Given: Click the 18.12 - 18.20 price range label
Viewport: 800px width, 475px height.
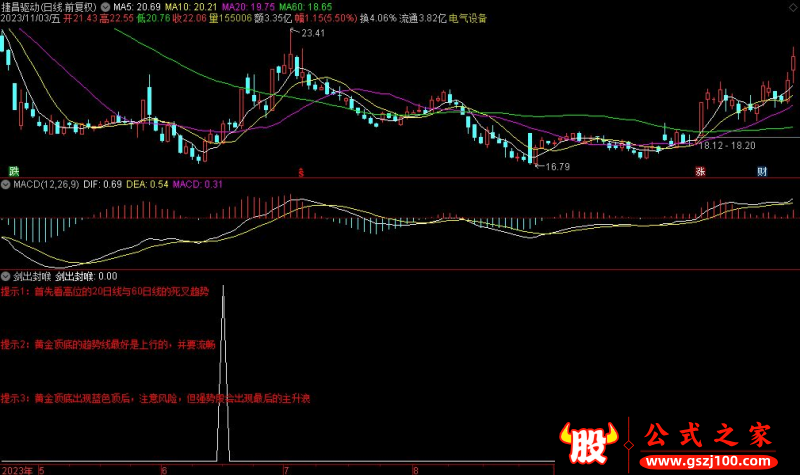Looking at the screenshot, I should click(x=726, y=145).
